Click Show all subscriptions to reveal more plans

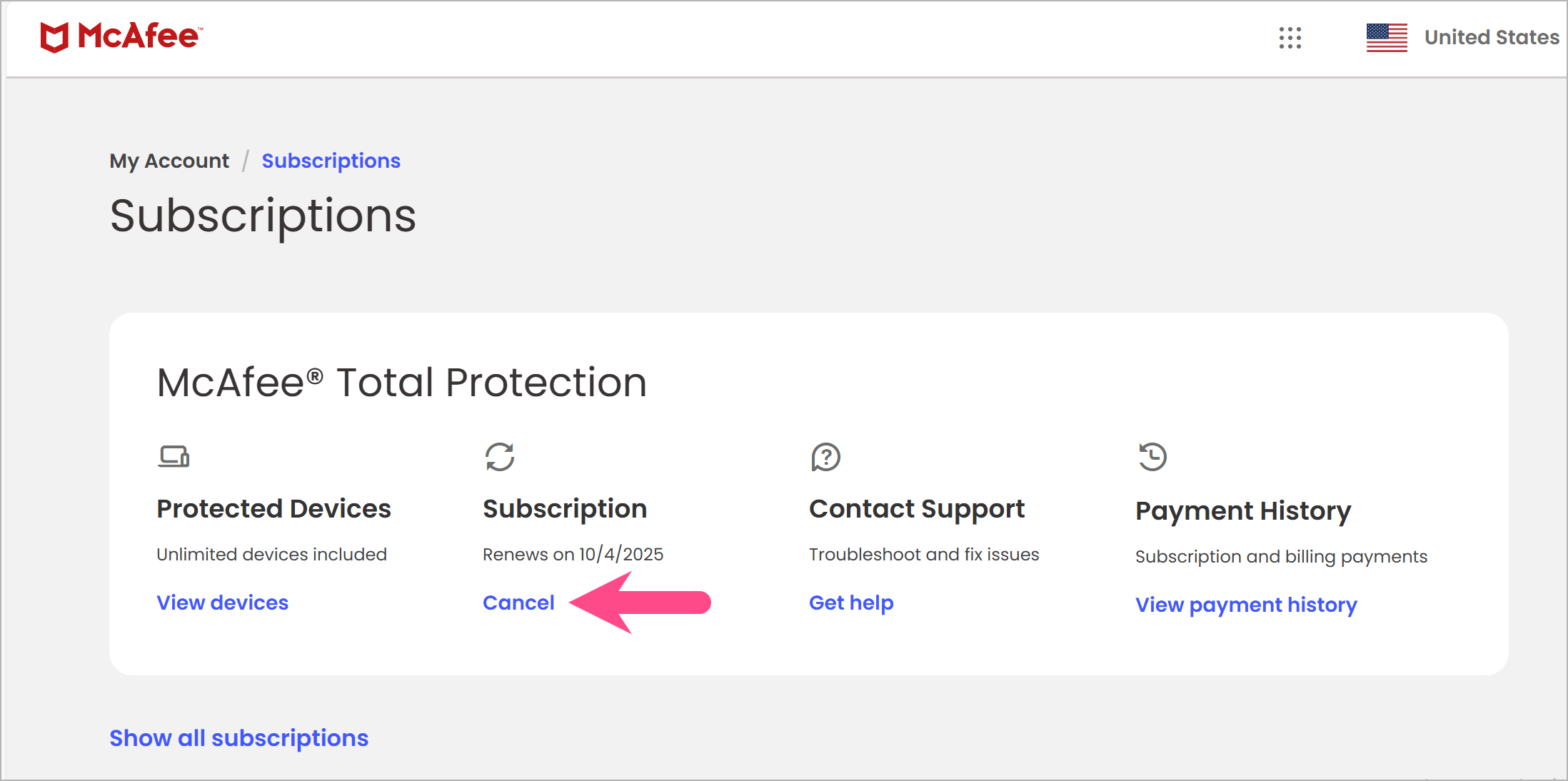coord(238,737)
